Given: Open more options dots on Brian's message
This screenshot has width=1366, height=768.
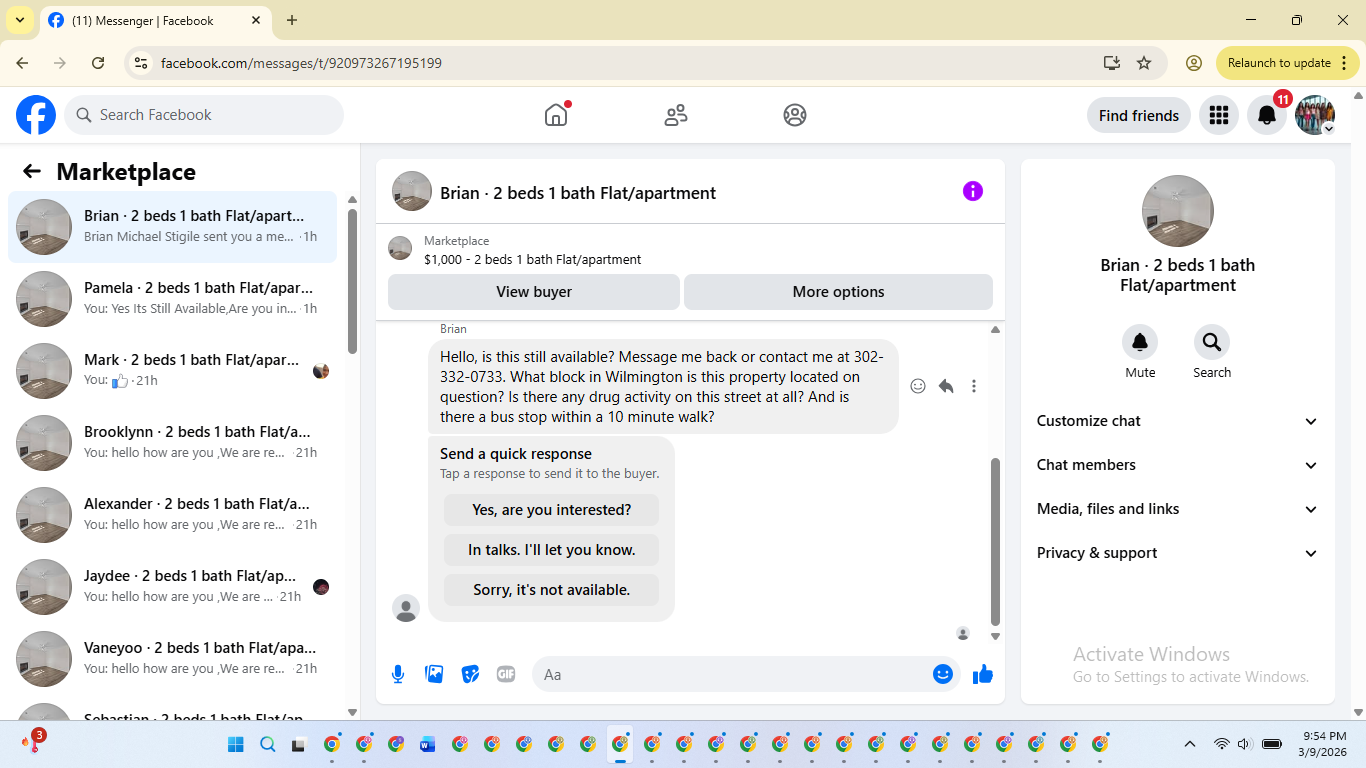Looking at the screenshot, I should (974, 386).
